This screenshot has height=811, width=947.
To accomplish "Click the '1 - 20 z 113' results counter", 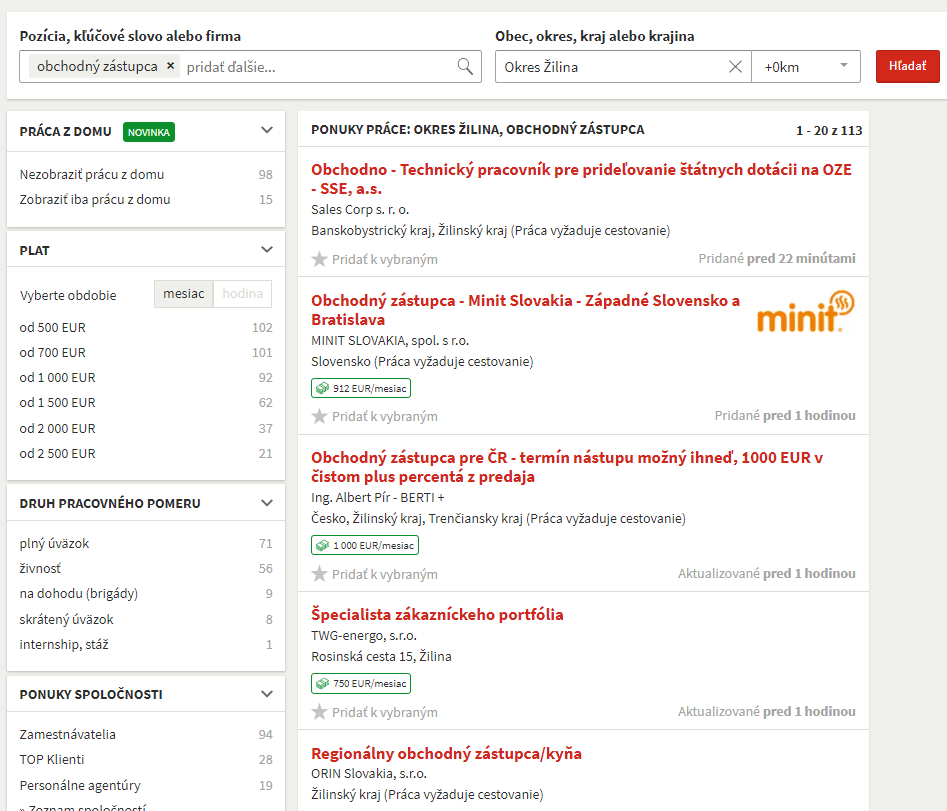I will tap(829, 130).
